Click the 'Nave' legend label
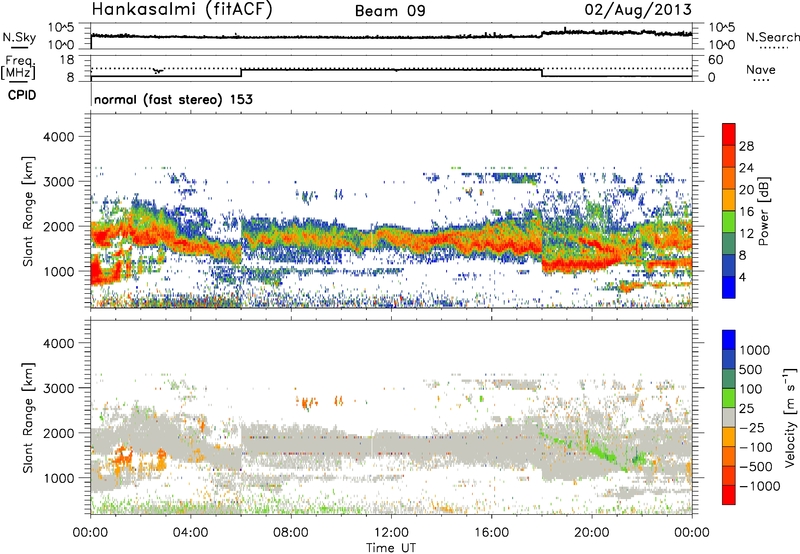Viewport: 800px width, 554px height. pyautogui.click(x=760, y=69)
